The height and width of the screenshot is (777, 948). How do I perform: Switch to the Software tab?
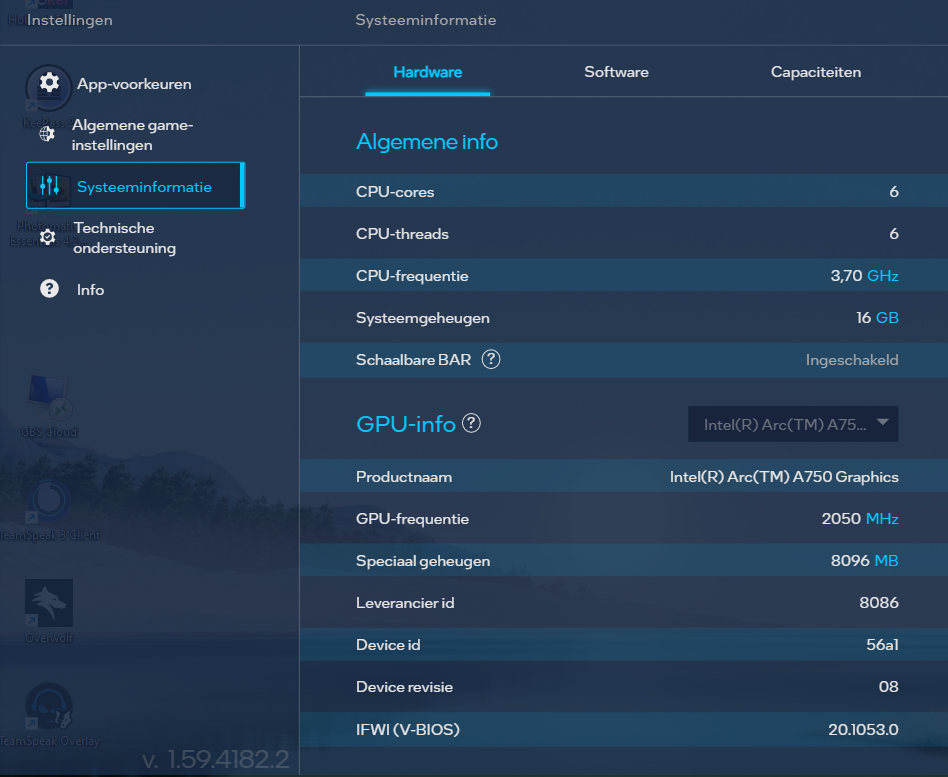616,72
